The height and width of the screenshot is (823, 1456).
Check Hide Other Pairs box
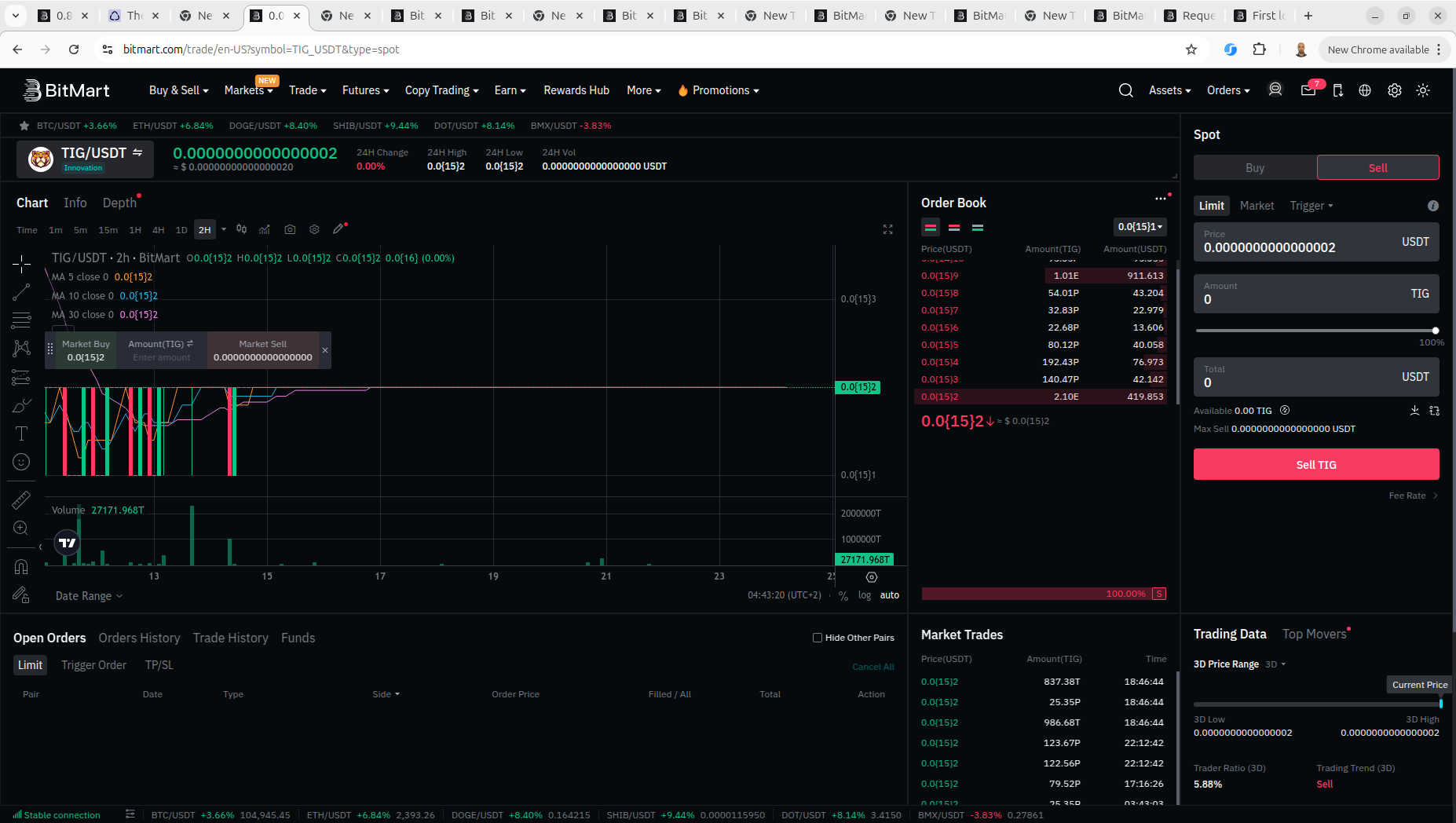(818, 638)
